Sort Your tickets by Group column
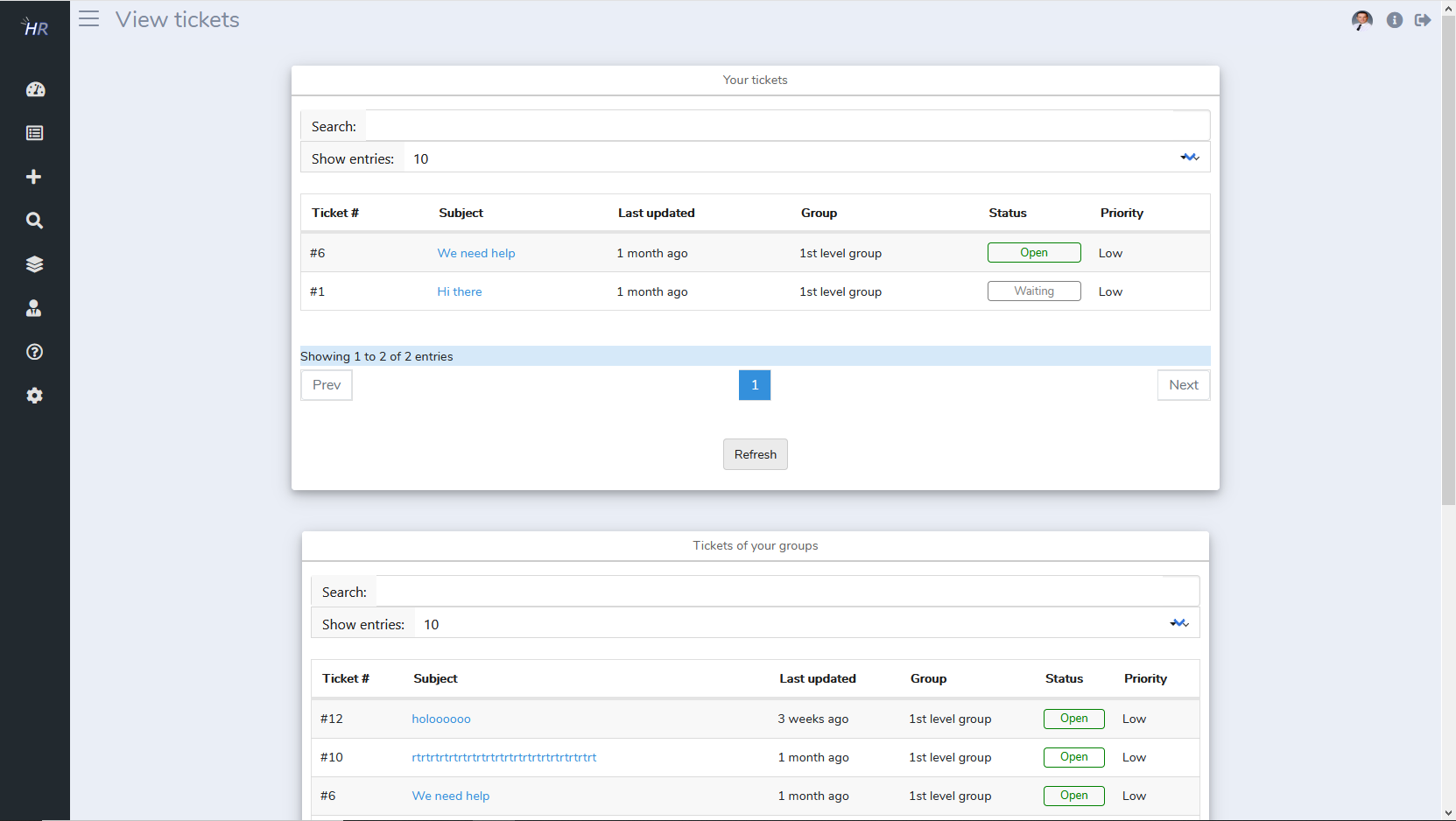The height and width of the screenshot is (821, 1456). click(819, 213)
